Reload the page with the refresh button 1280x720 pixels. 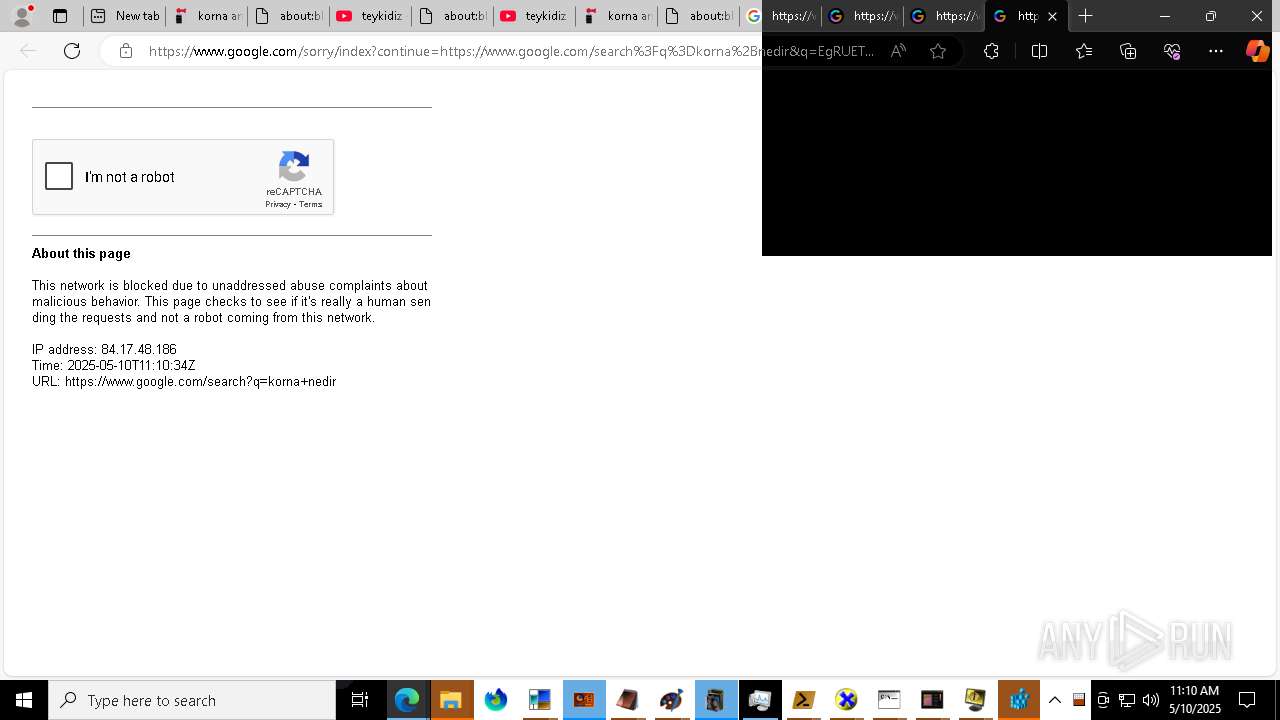(x=72, y=51)
